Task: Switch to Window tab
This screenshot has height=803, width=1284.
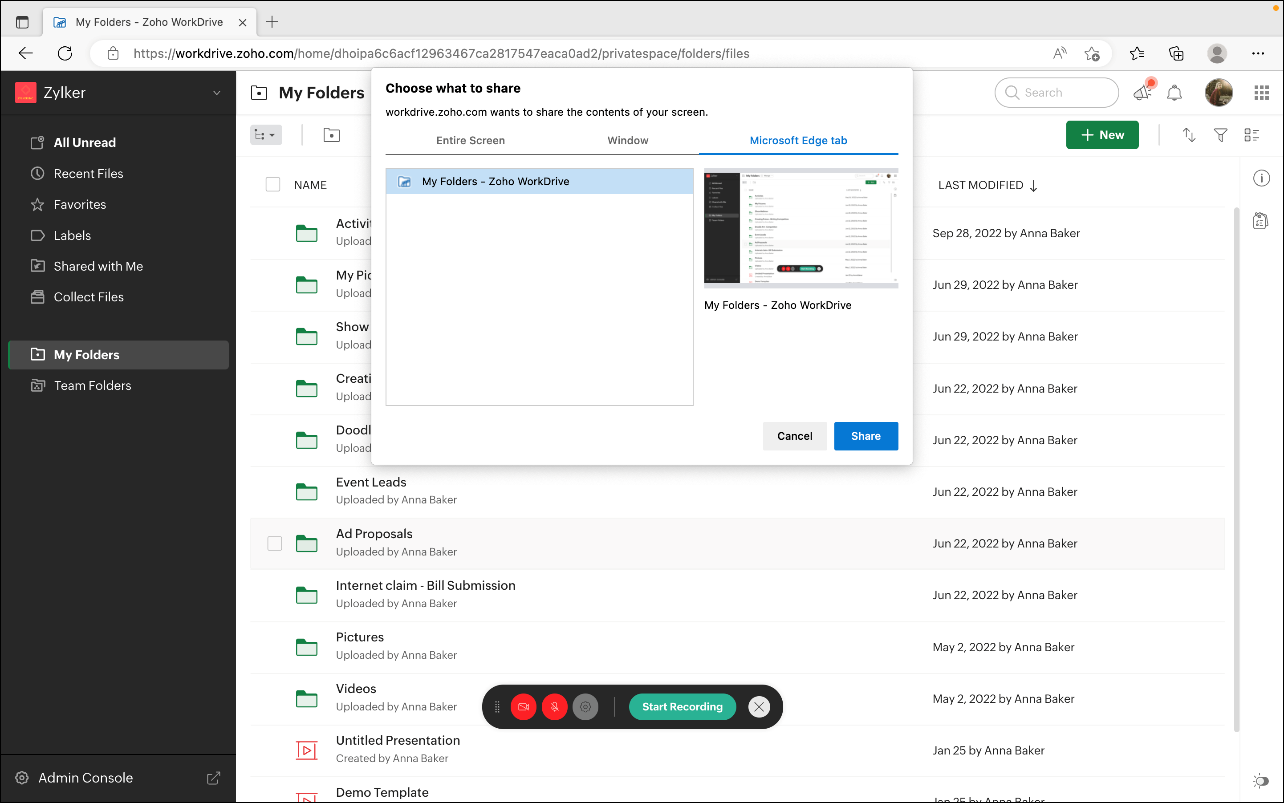Action: (x=628, y=140)
